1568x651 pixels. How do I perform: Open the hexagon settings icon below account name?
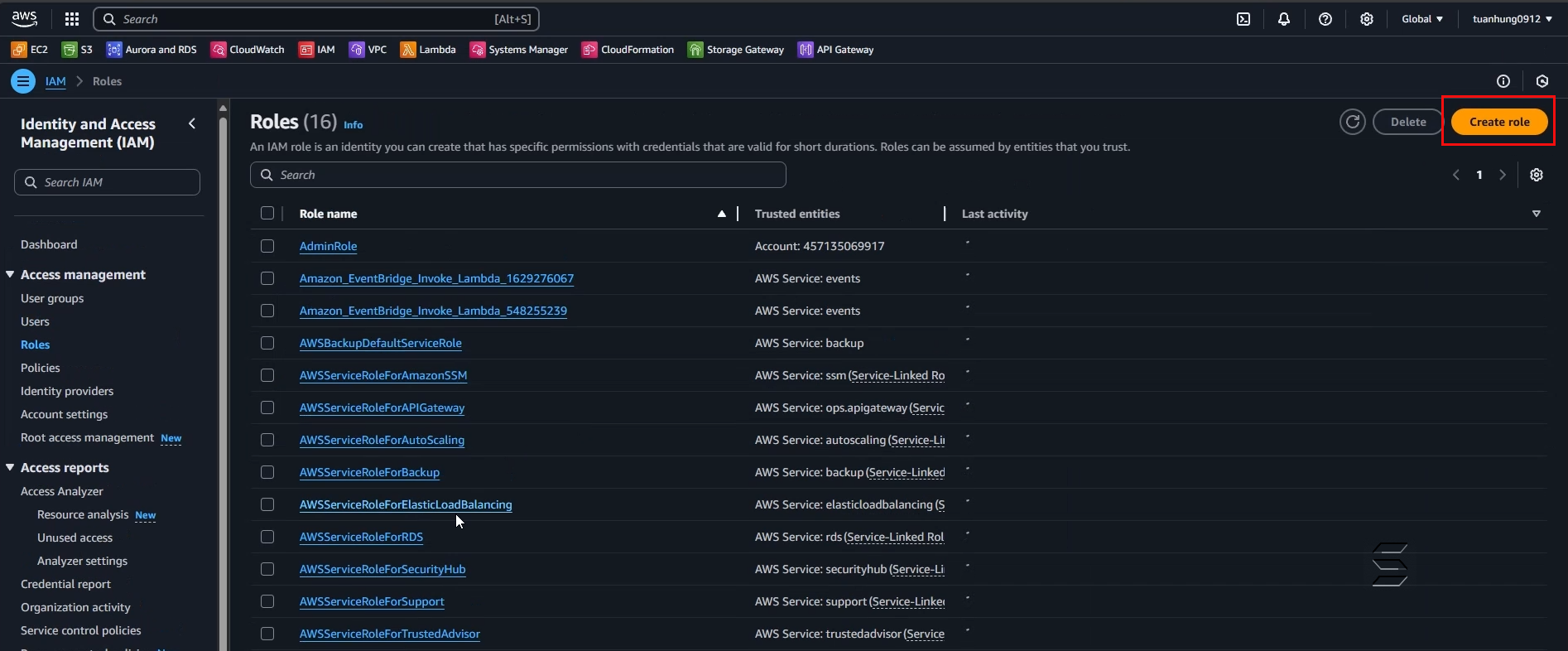(x=1542, y=81)
